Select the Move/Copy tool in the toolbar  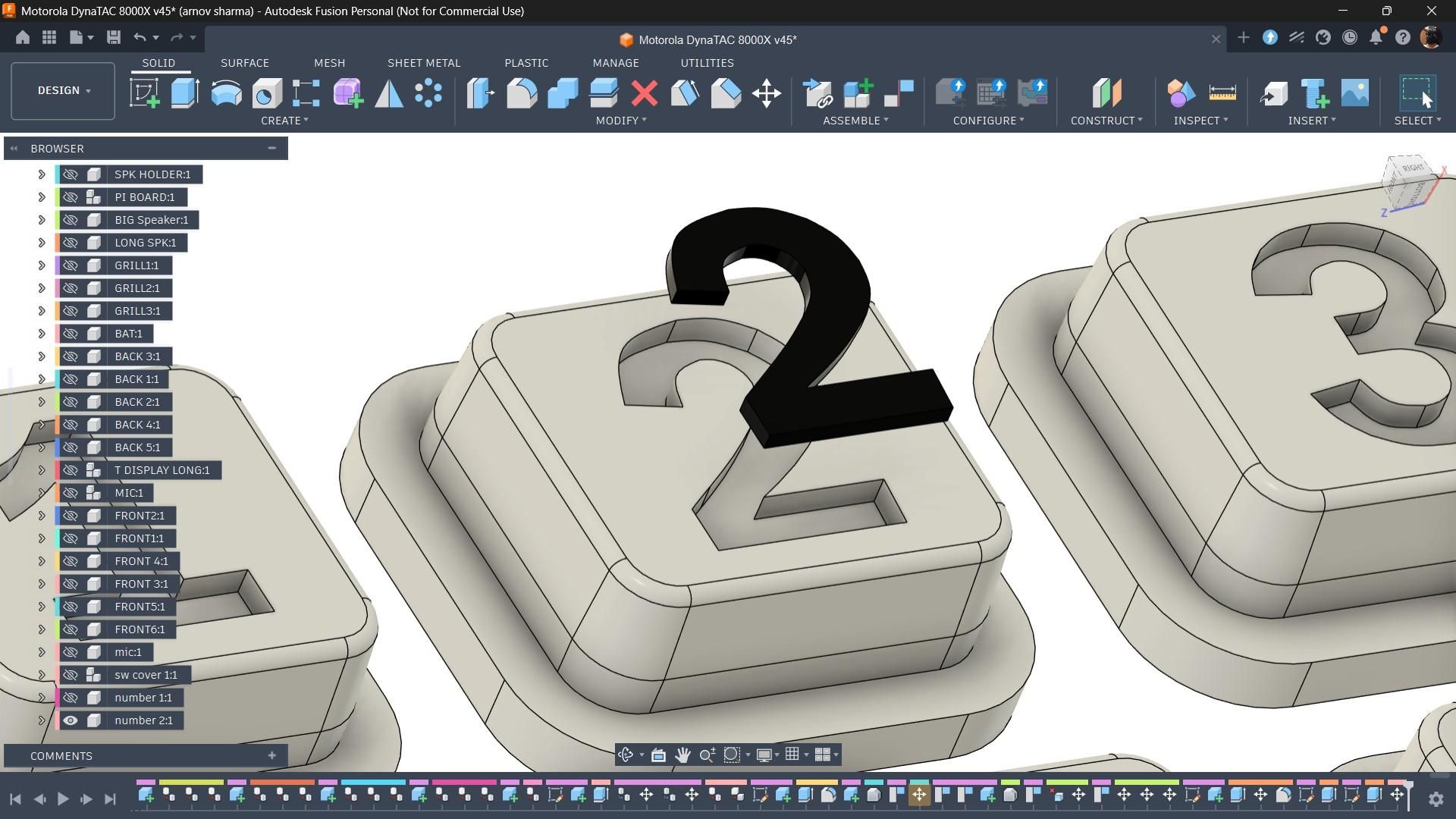pos(767,93)
